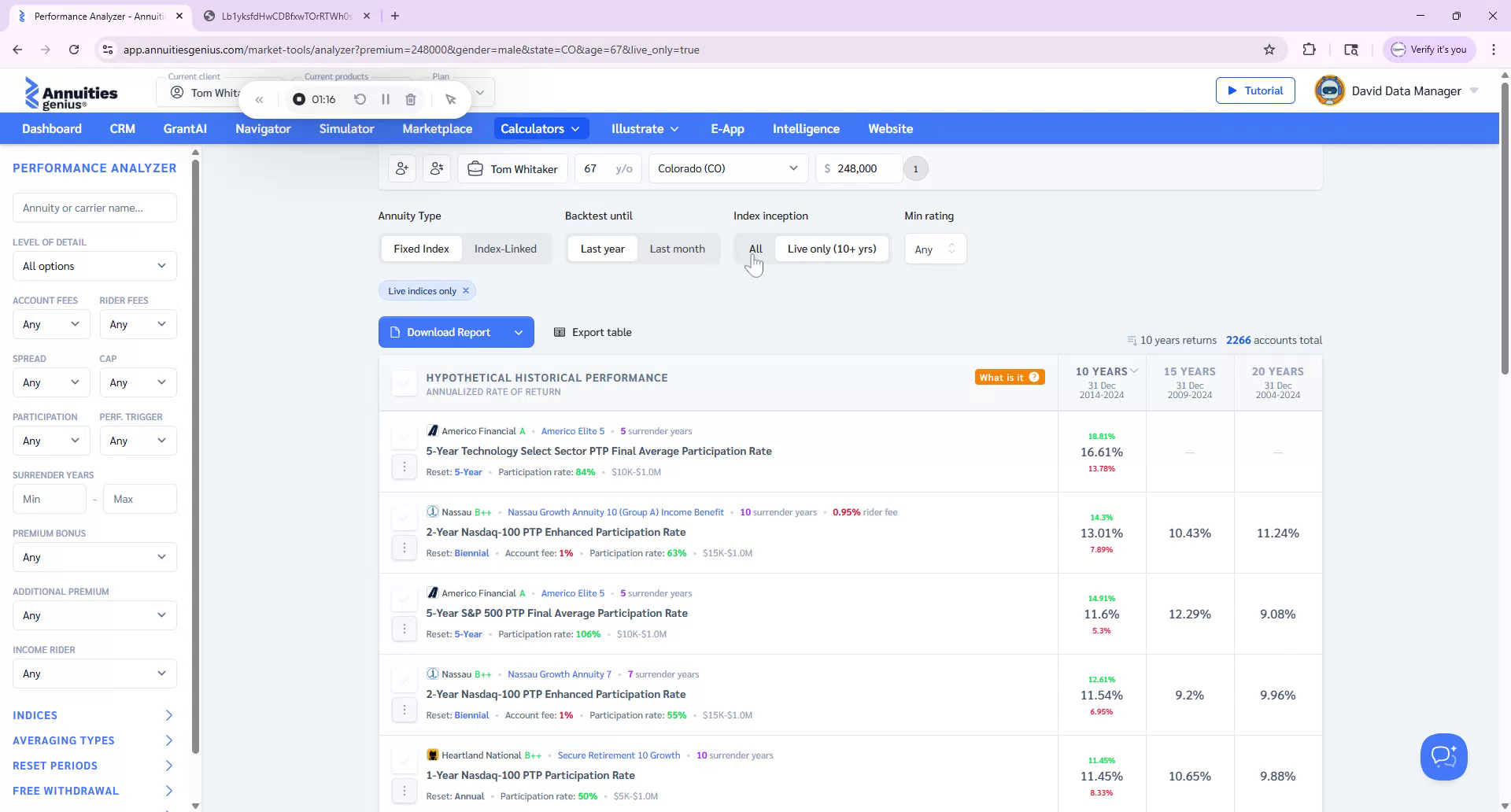Open the Nassau Growth Annuity 7 link
Image resolution: width=1511 pixels, height=812 pixels.
click(560, 674)
